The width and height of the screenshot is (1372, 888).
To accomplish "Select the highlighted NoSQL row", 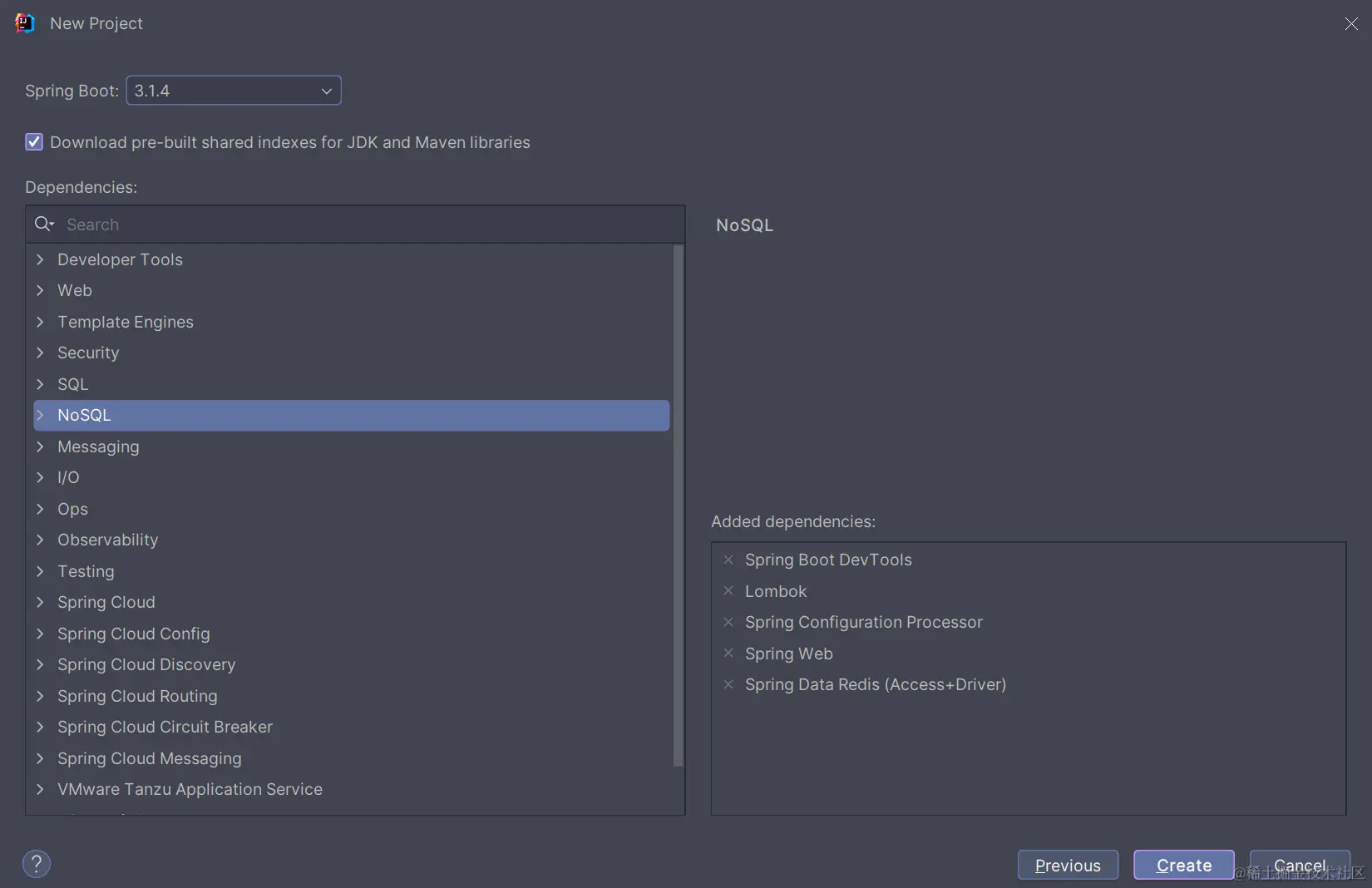I will (x=352, y=415).
